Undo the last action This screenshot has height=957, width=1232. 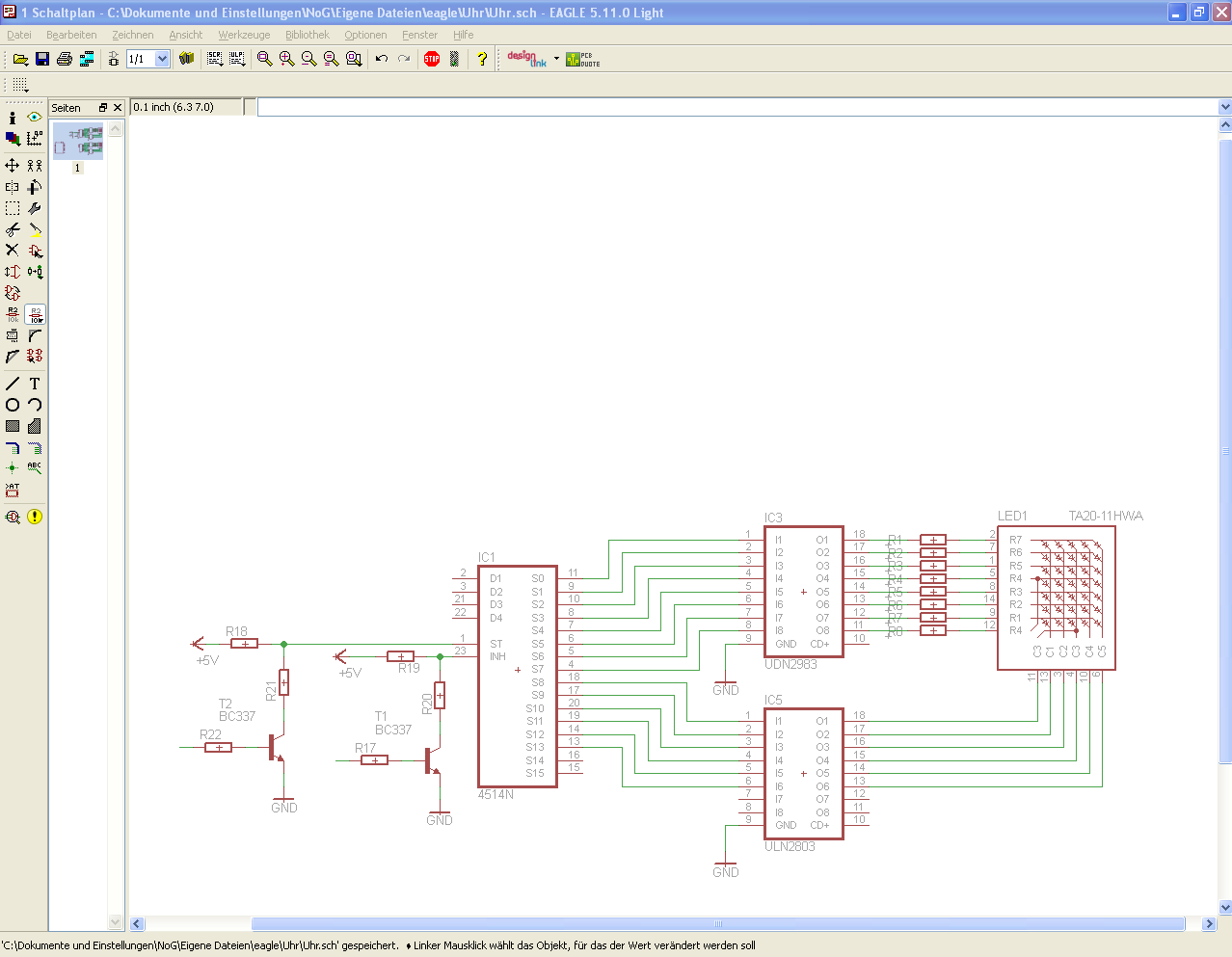(x=382, y=59)
